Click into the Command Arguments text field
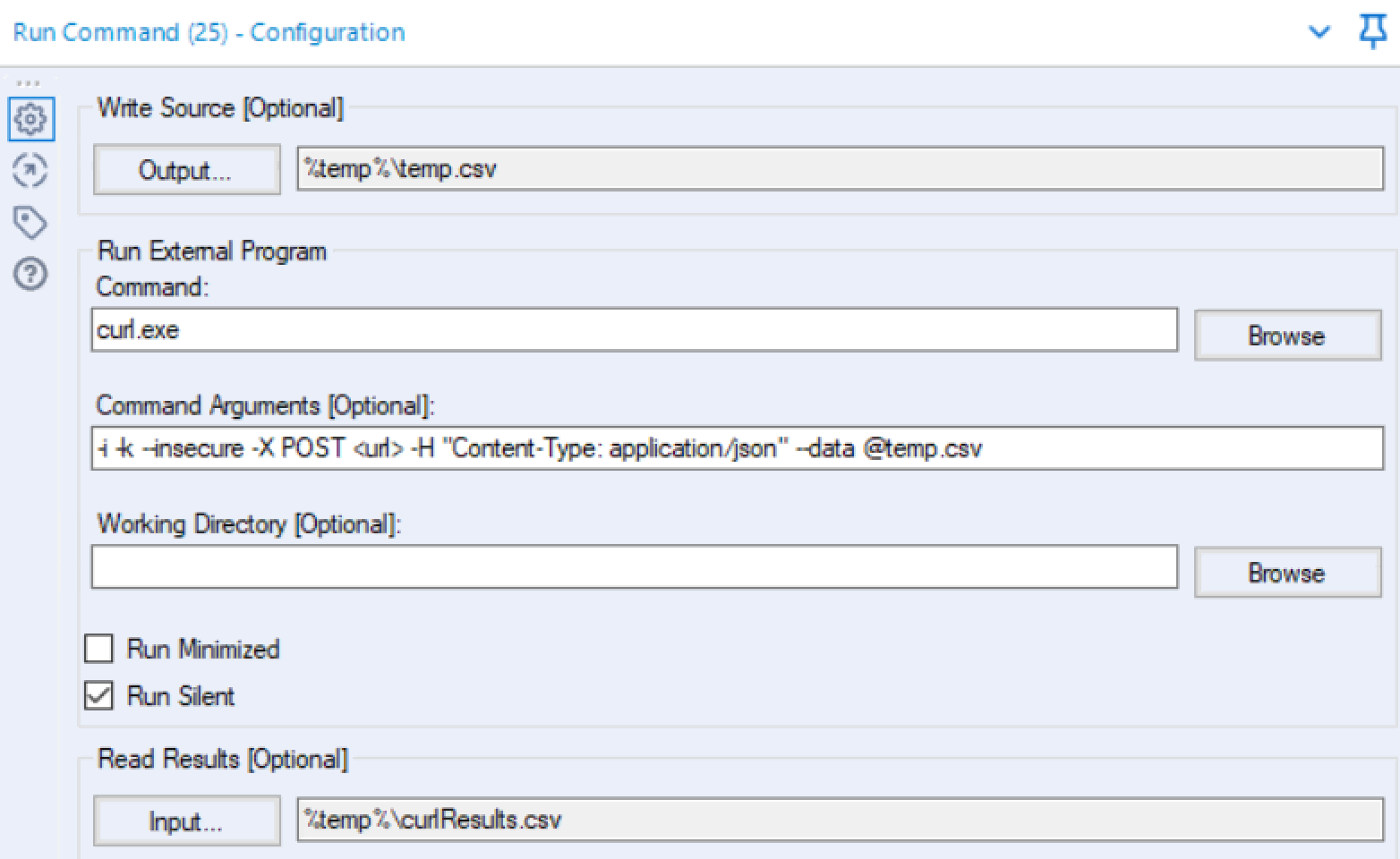The image size is (1400, 859). click(x=737, y=447)
